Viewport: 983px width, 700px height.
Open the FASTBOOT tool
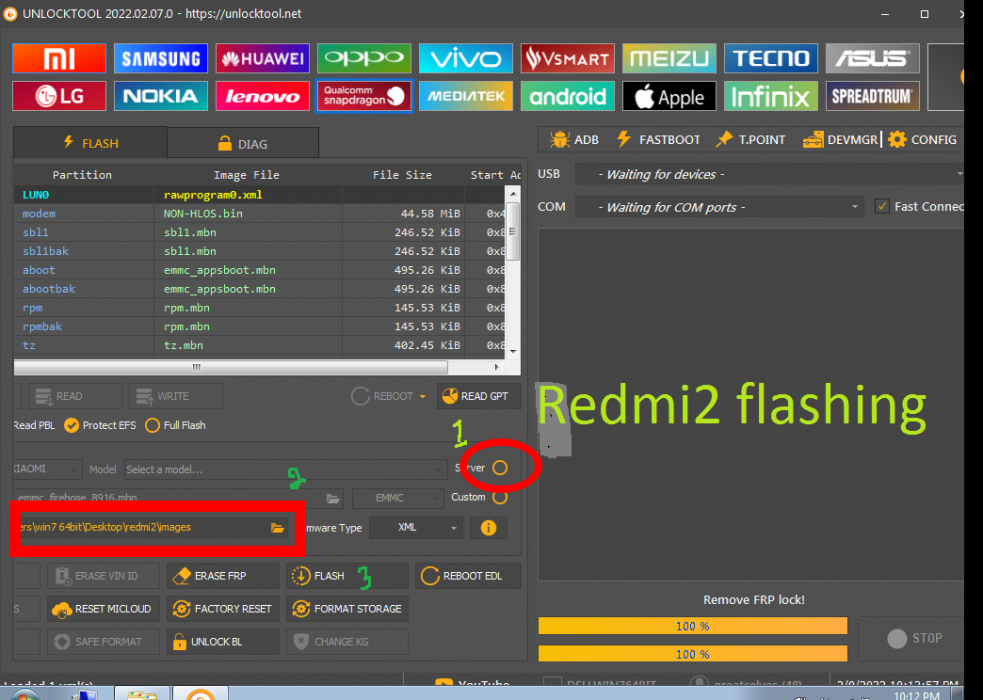click(658, 139)
